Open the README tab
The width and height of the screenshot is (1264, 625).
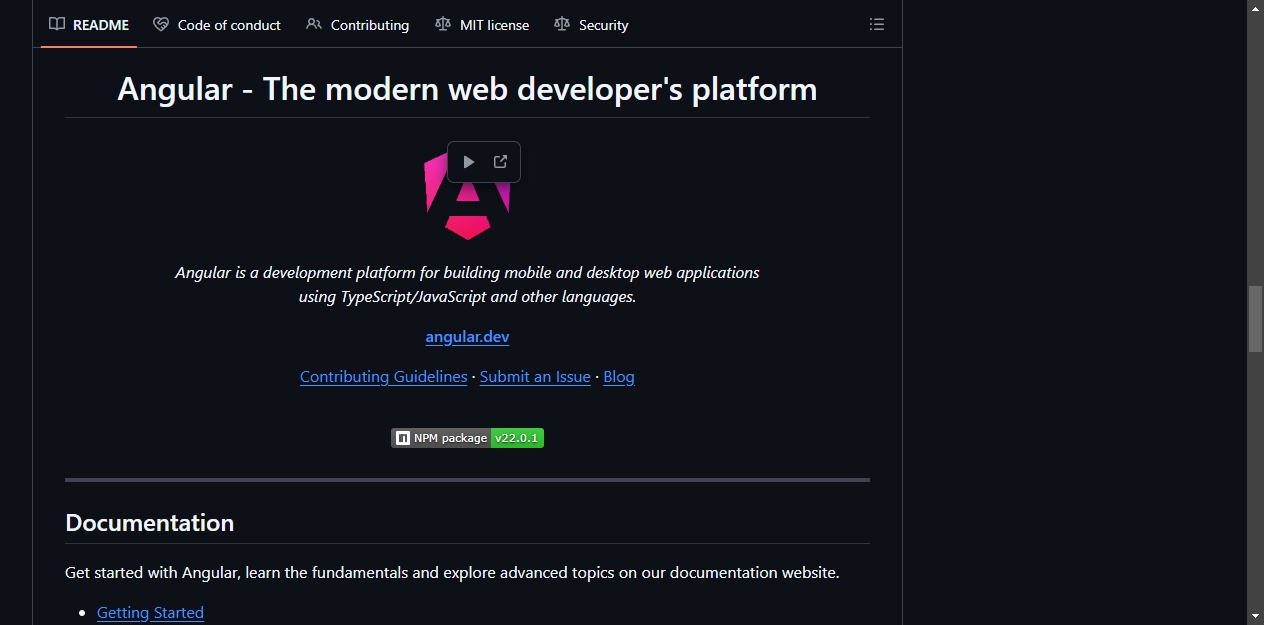[x=89, y=25]
